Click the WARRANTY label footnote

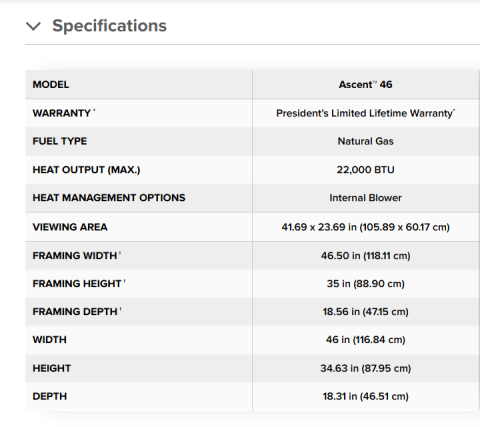pos(94,111)
